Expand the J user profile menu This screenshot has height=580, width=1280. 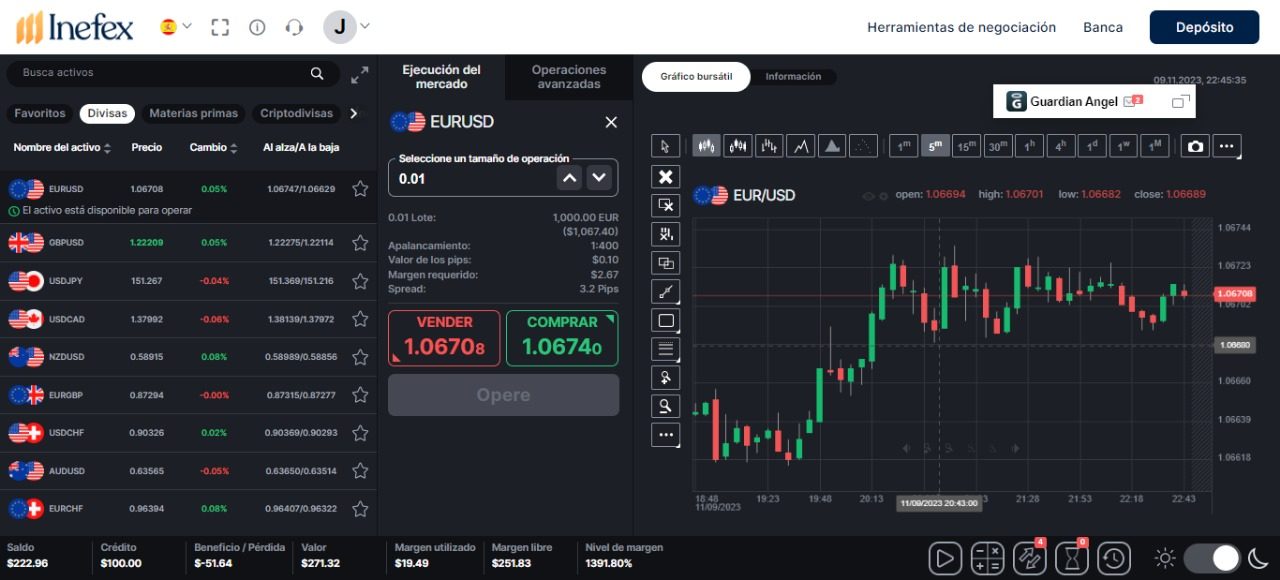pos(347,27)
